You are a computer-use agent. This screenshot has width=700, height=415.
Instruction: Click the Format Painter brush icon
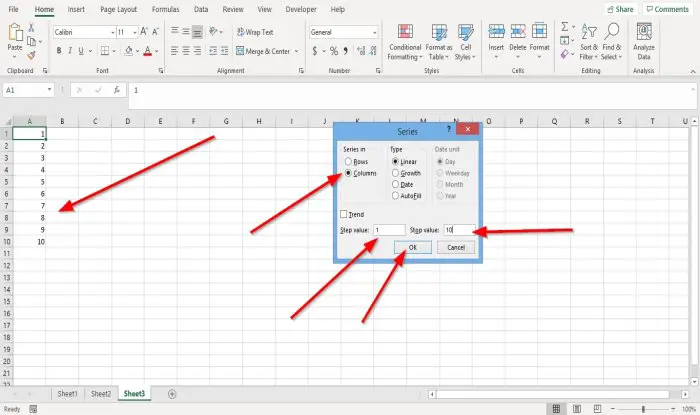coord(31,55)
